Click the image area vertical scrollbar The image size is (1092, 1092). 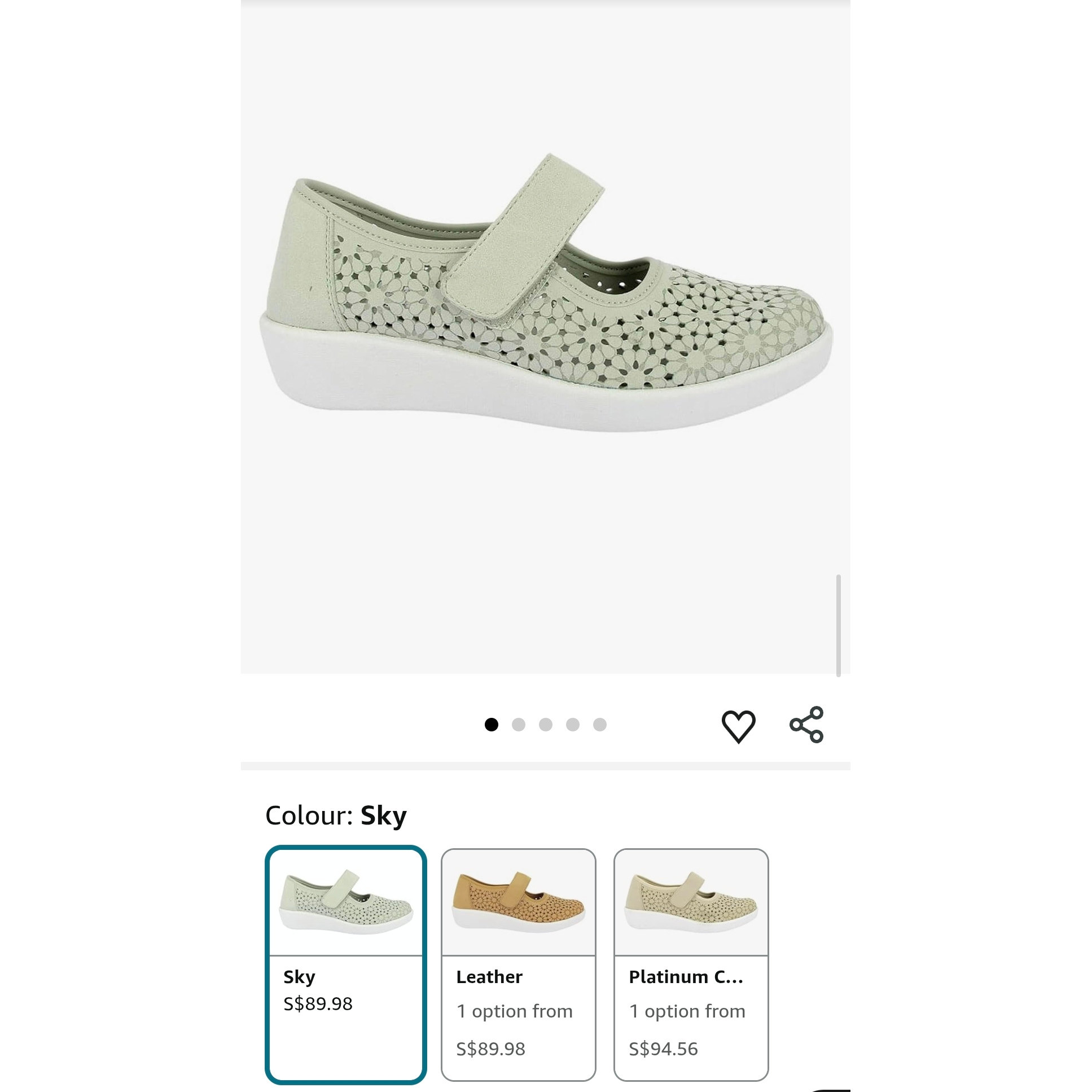[838, 625]
